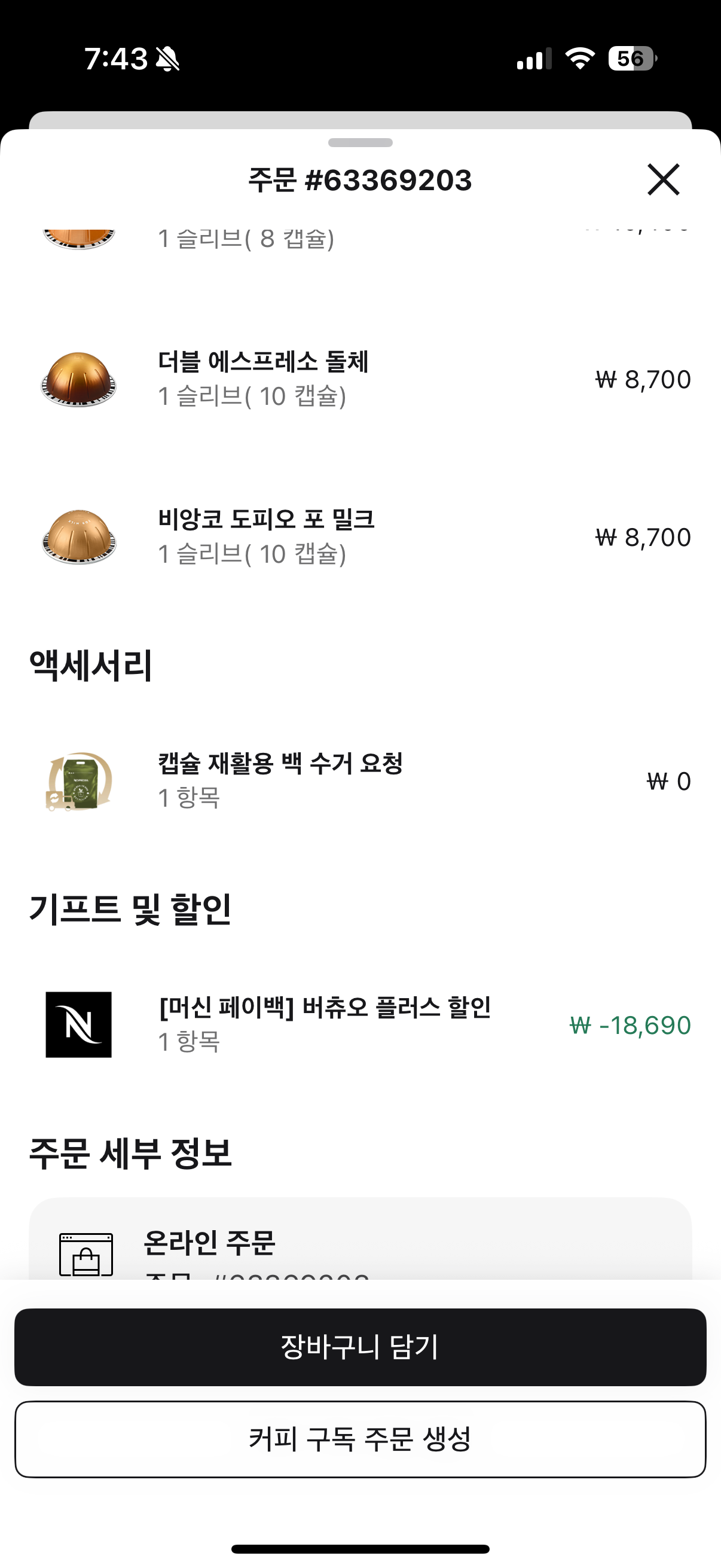Tap the 비앙코 도피오 포 밀크 capsule image
Viewport: 721px width, 1568px height.
pos(78,537)
